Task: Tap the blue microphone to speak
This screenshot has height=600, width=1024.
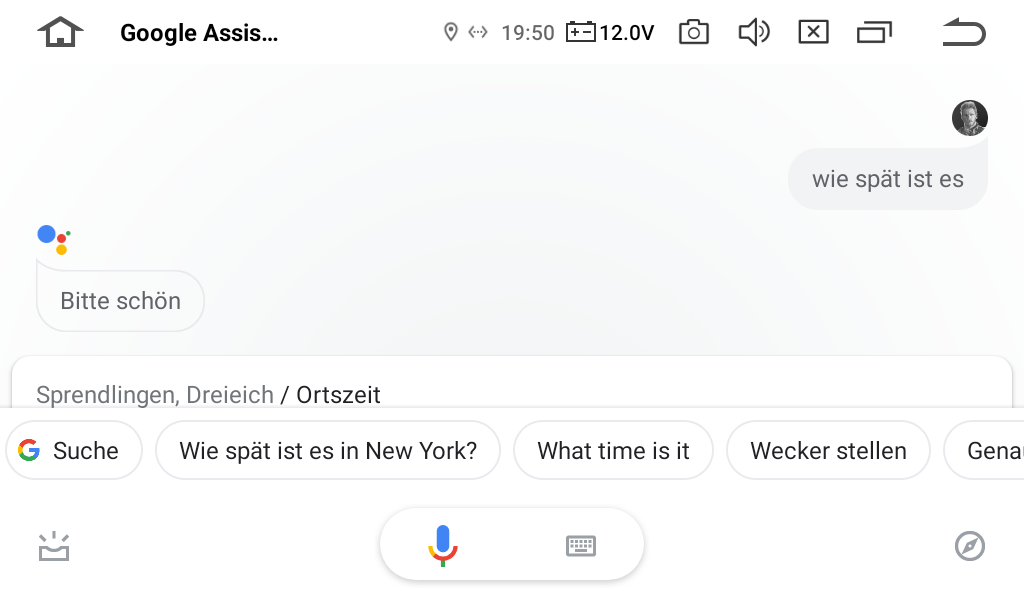Action: pyautogui.click(x=443, y=545)
